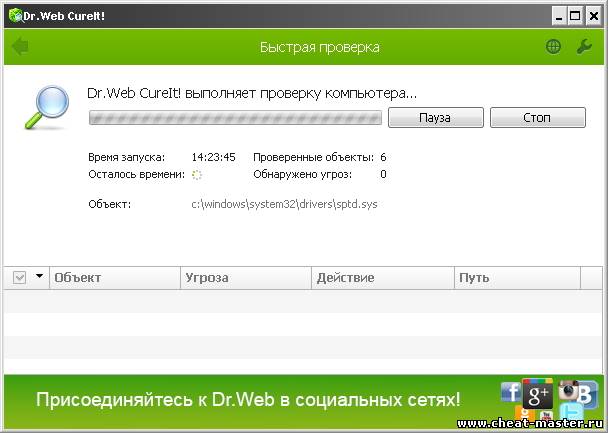608x433 pixels.
Task: Expand the dropdown arrow beside the checkbox
Action: (40, 277)
